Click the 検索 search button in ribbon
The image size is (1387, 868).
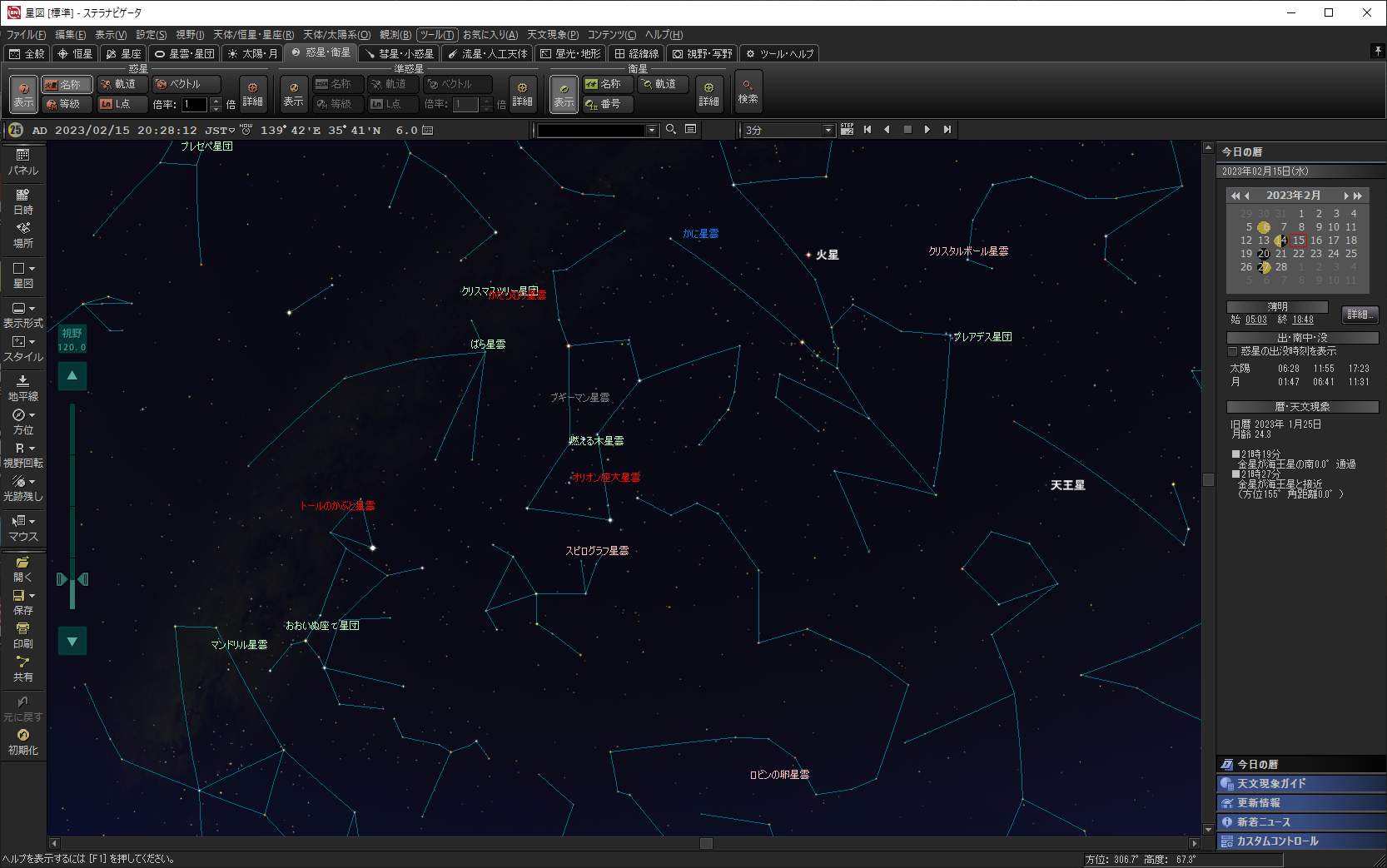tap(748, 92)
